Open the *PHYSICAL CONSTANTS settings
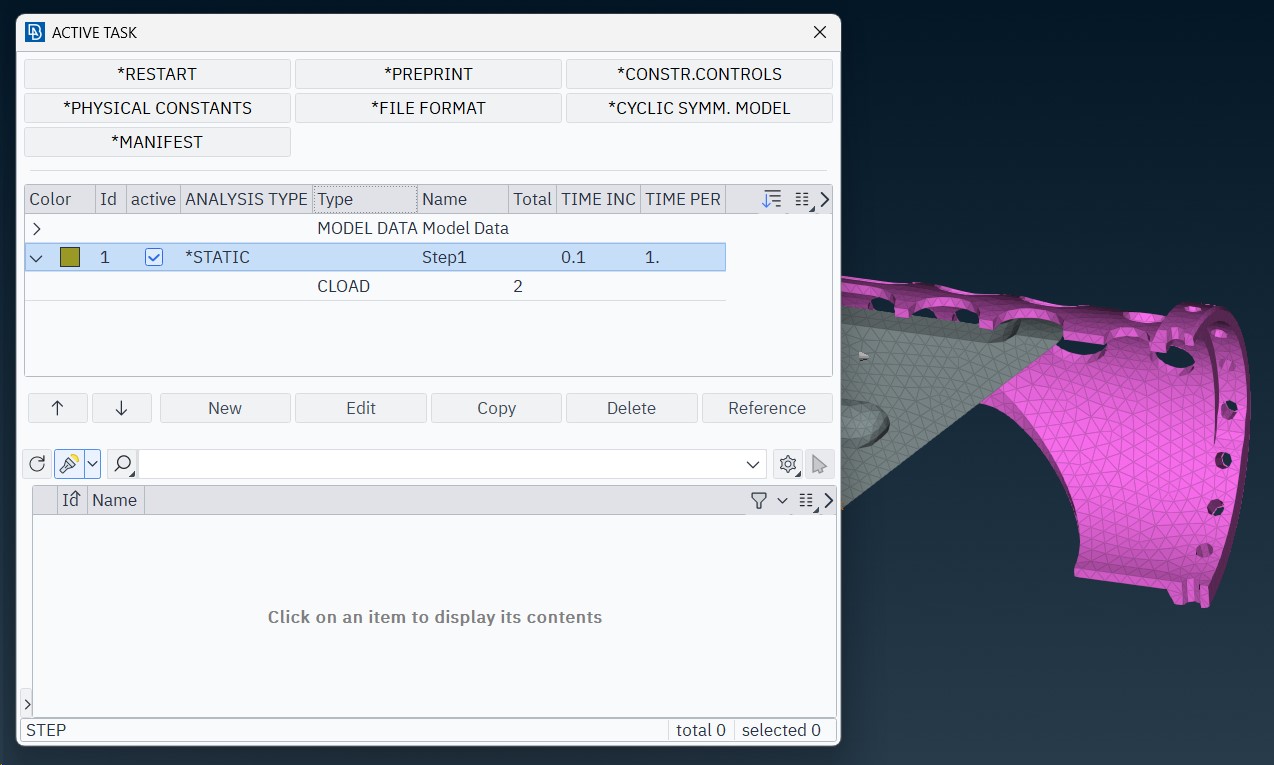The height and width of the screenshot is (765, 1274). point(157,108)
